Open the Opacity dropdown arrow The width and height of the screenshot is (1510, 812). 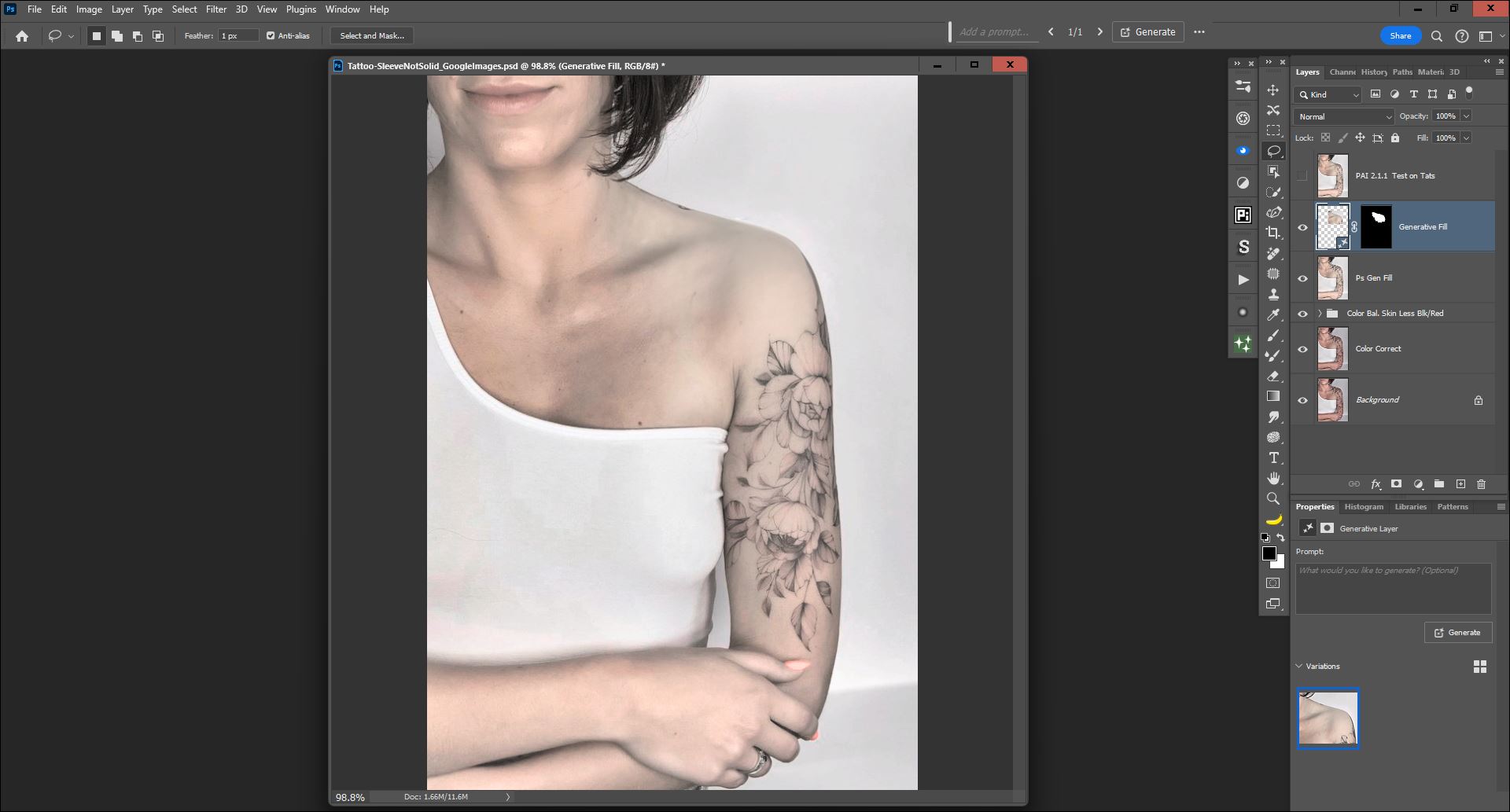[x=1467, y=116]
